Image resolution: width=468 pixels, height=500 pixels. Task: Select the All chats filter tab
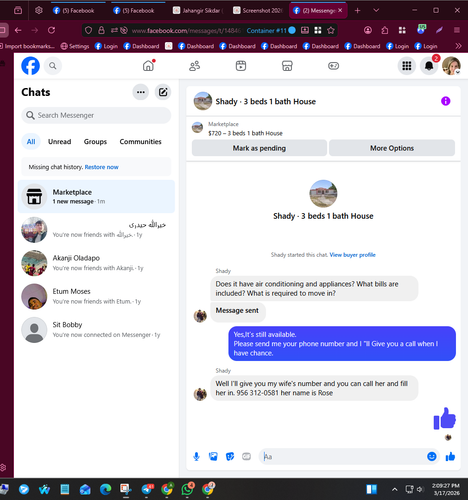point(31,142)
